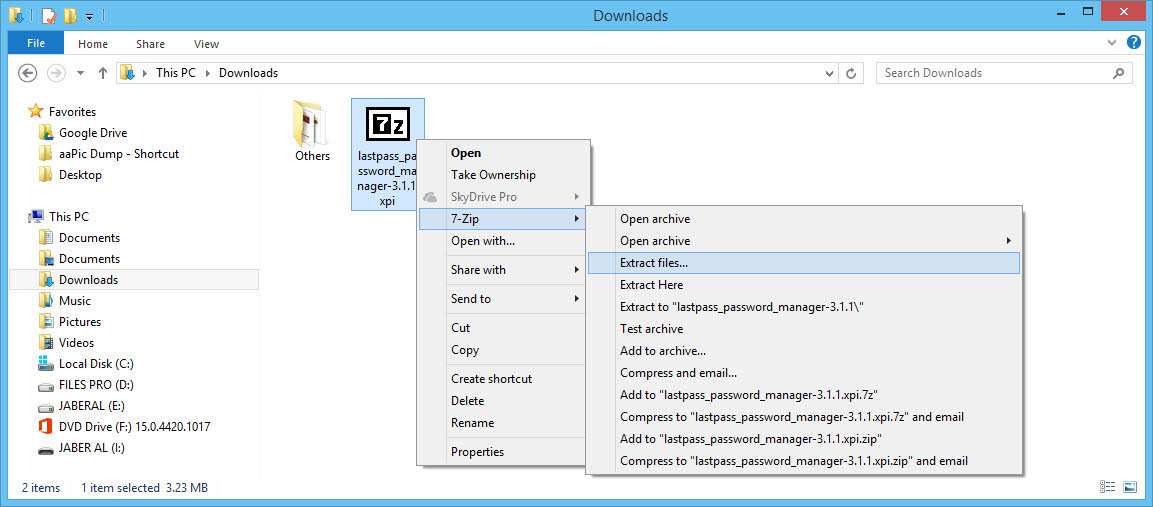Choose Take Ownership in context menu
1153x507 pixels.
click(504, 175)
